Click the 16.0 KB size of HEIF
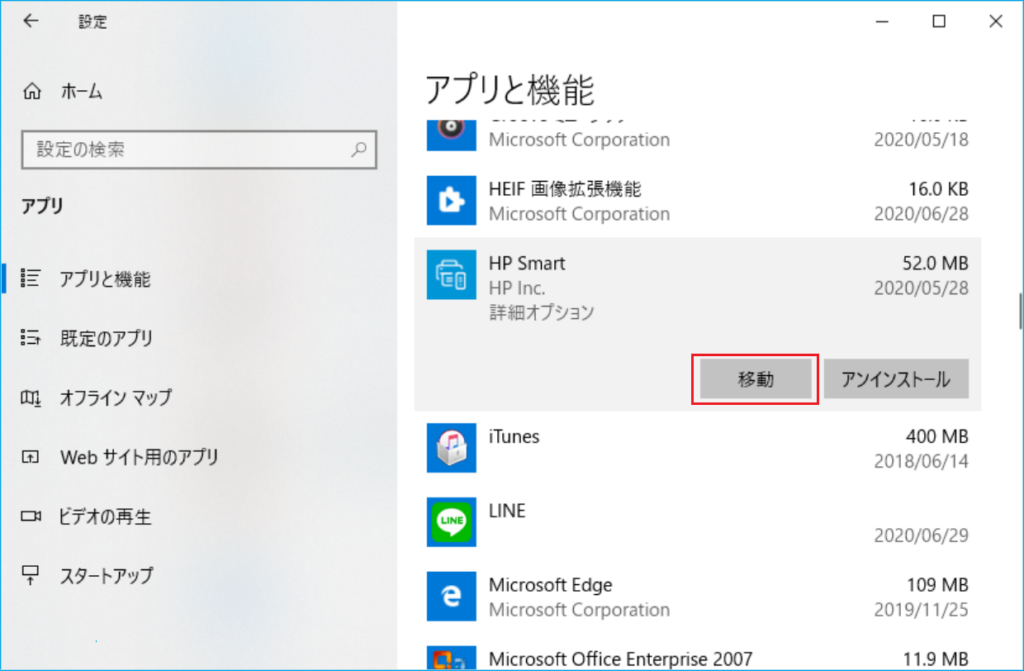 (x=938, y=189)
